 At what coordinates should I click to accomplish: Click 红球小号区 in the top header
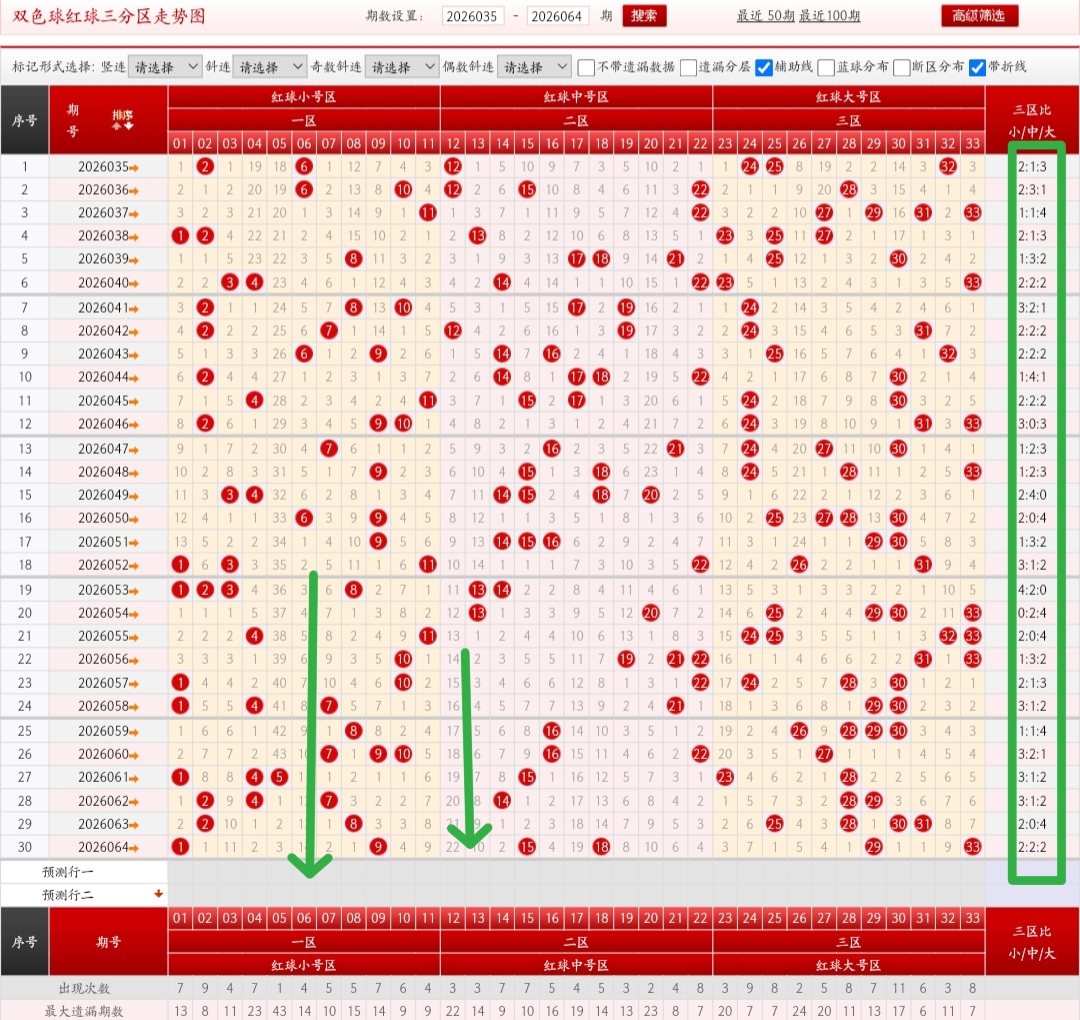[x=304, y=97]
